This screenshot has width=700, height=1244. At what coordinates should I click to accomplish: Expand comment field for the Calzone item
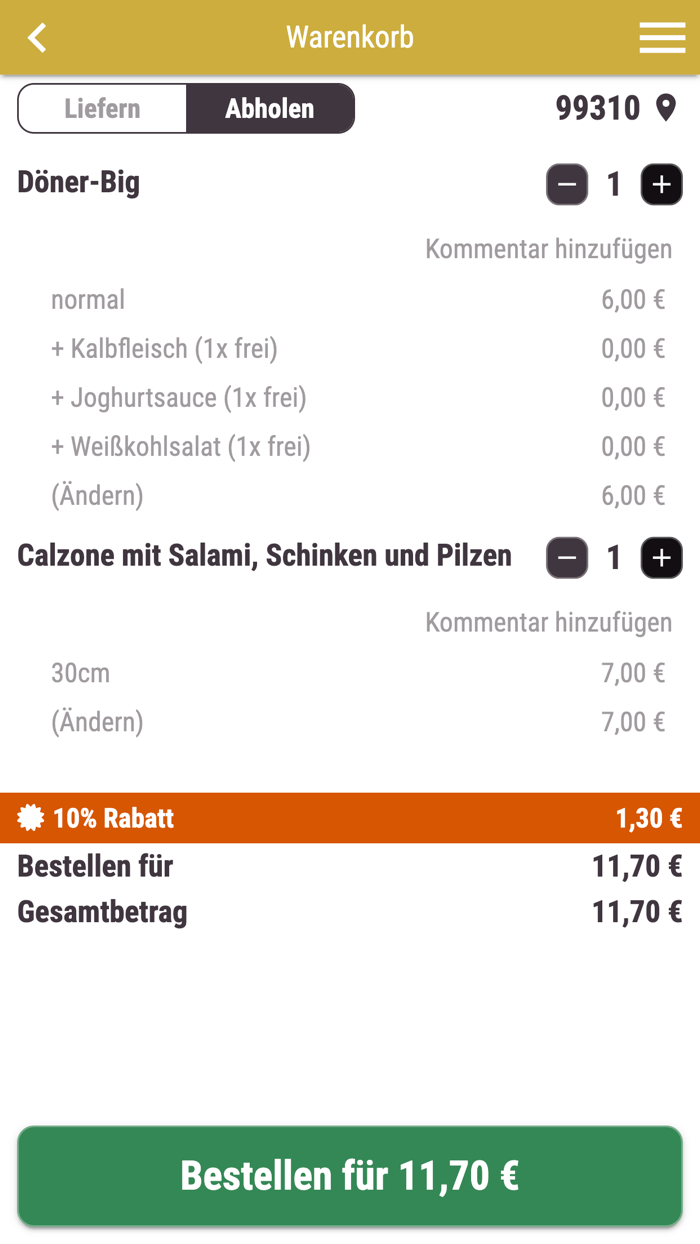[549, 622]
